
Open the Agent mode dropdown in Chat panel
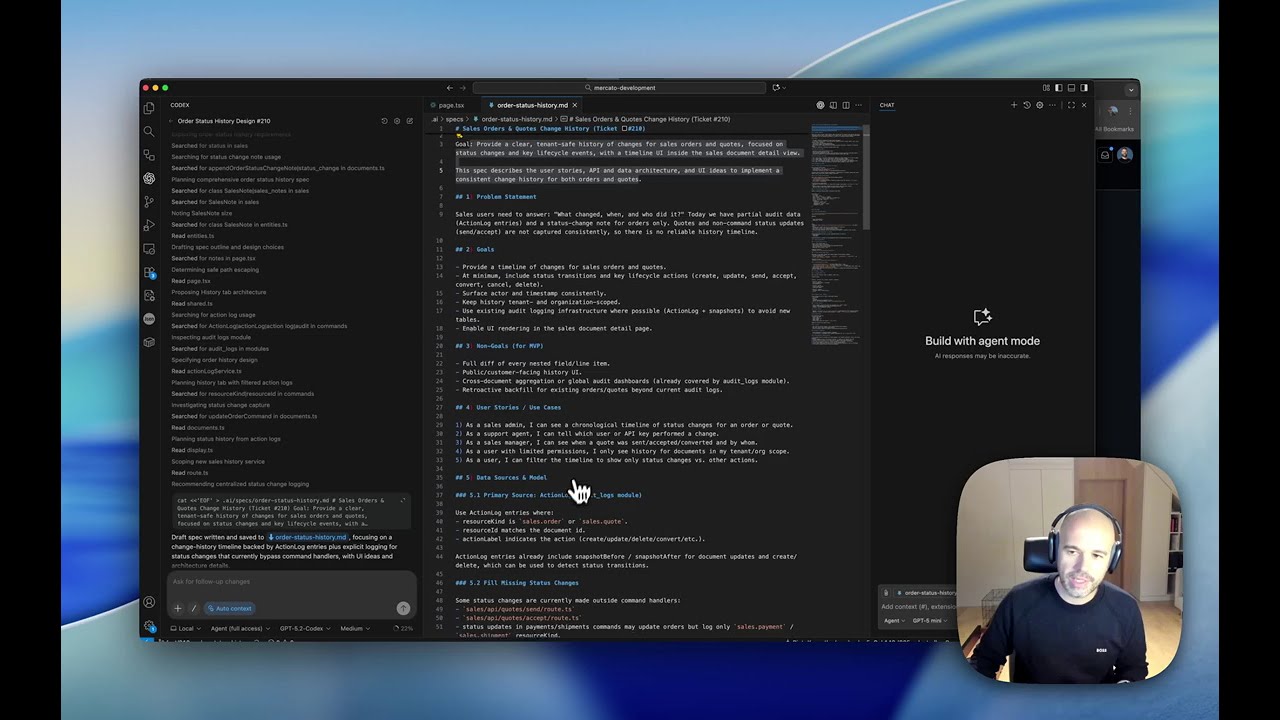(x=894, y=621)
